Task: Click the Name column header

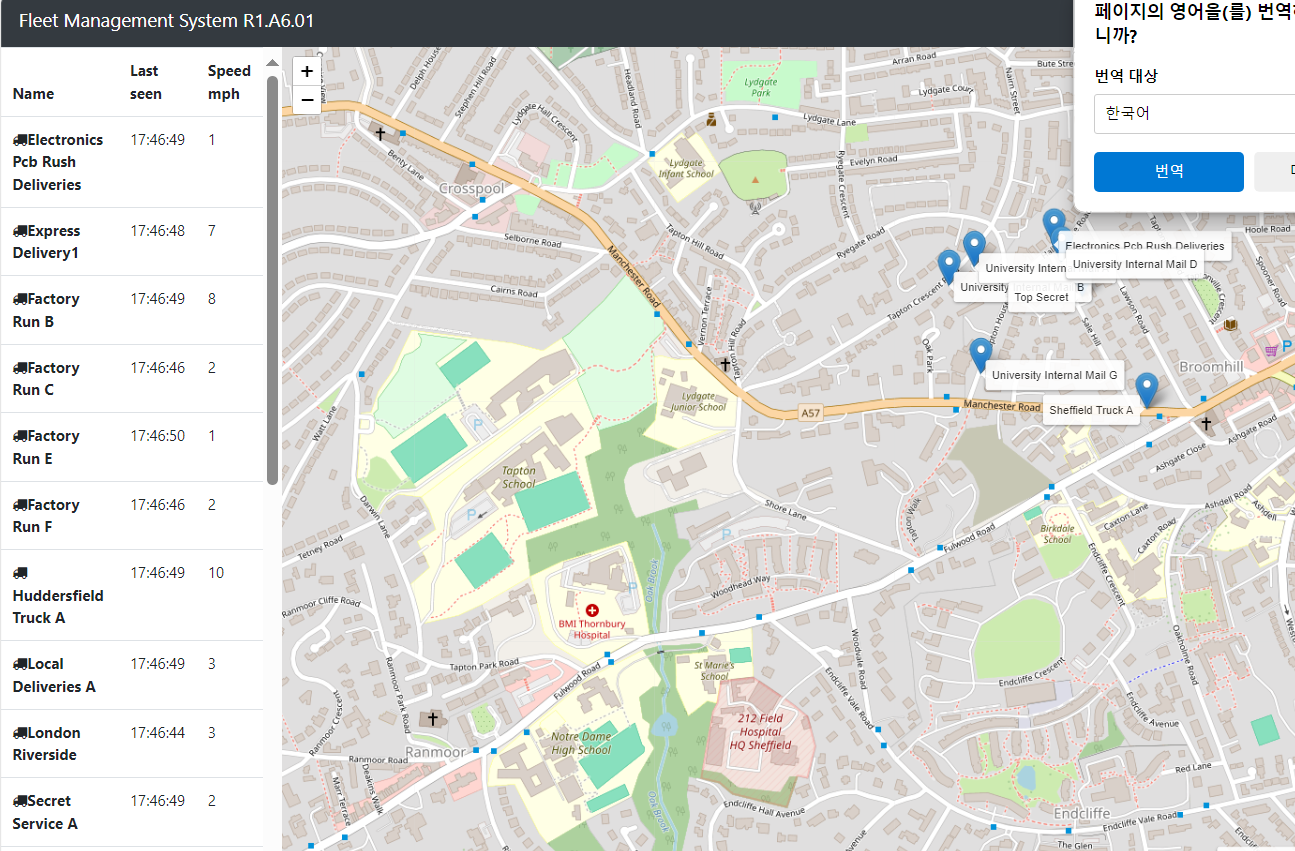Action: coord(33,94)
